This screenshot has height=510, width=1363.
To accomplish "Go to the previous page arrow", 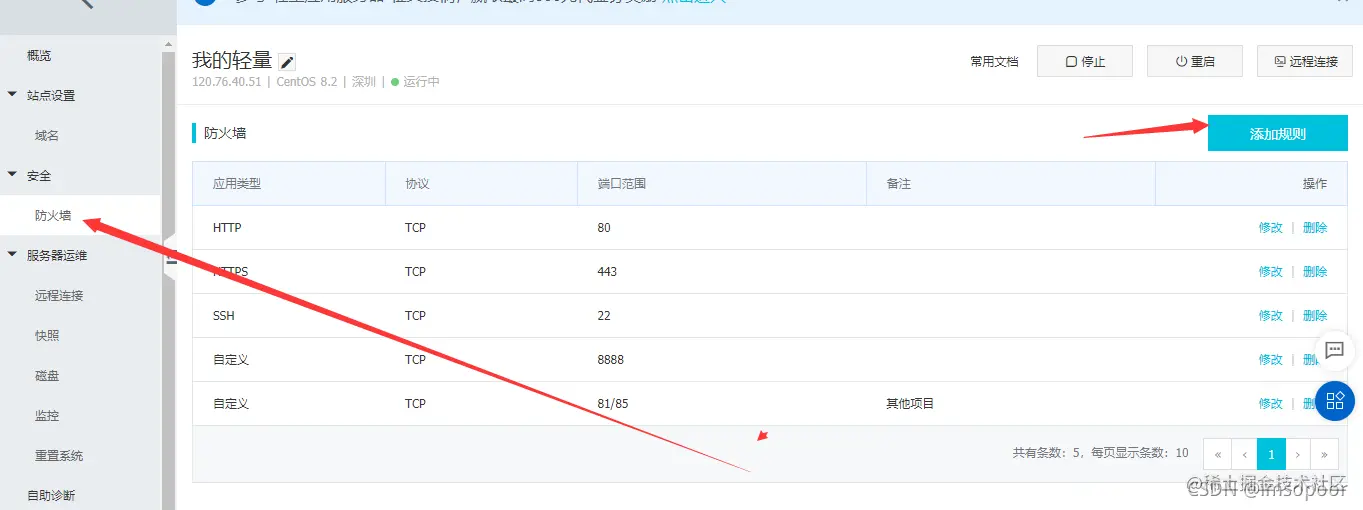I will pos(1244,453).
